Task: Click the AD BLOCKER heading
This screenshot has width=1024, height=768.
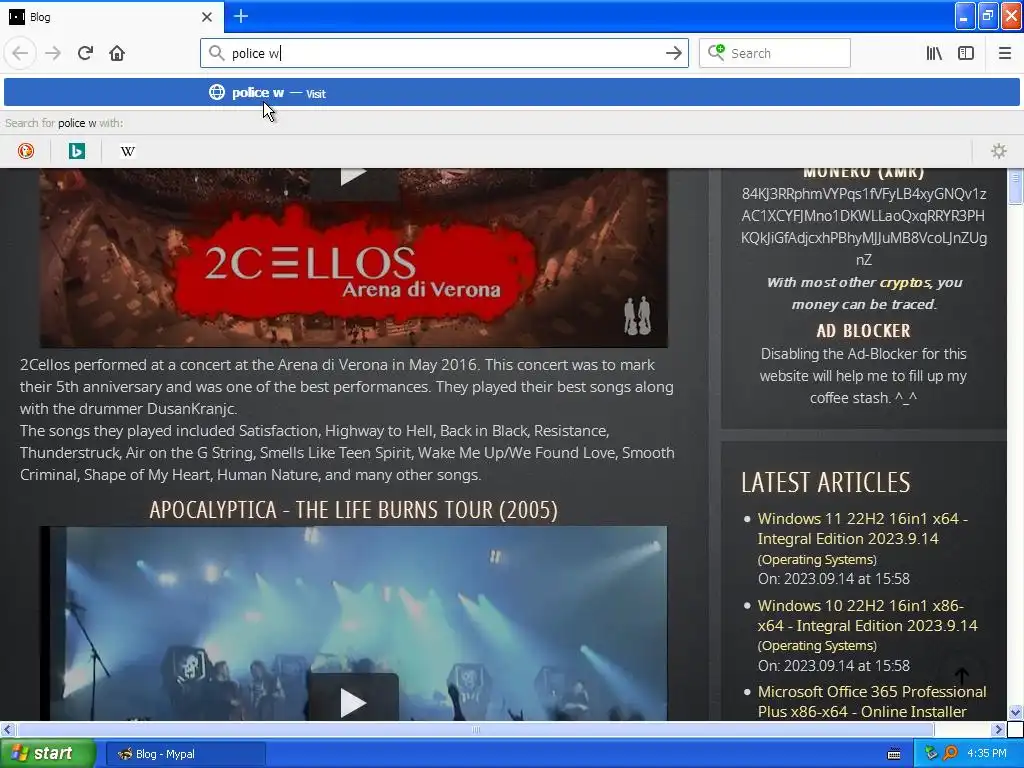Action: coord(863,330)
